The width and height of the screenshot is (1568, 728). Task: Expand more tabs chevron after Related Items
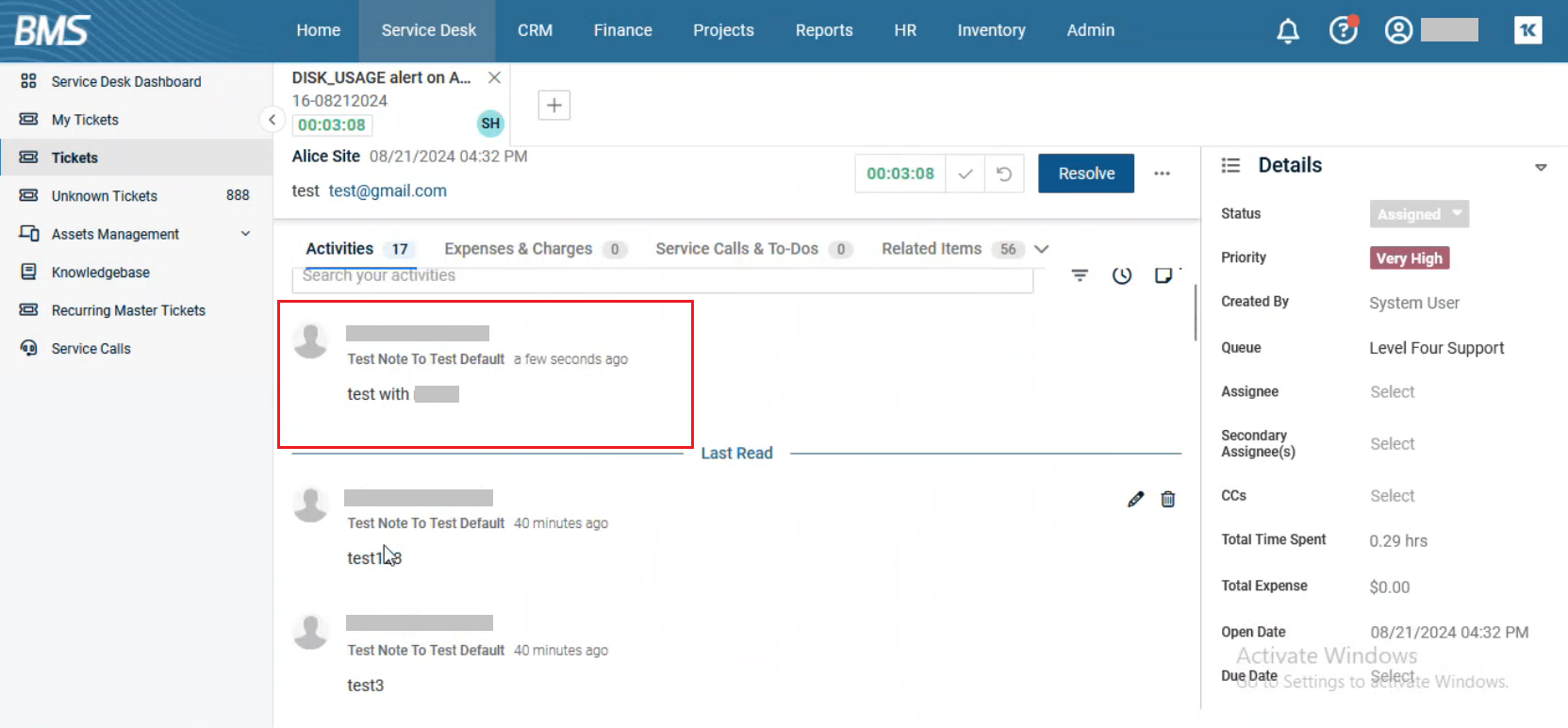pyautogui.click(x=1042, y=249)
